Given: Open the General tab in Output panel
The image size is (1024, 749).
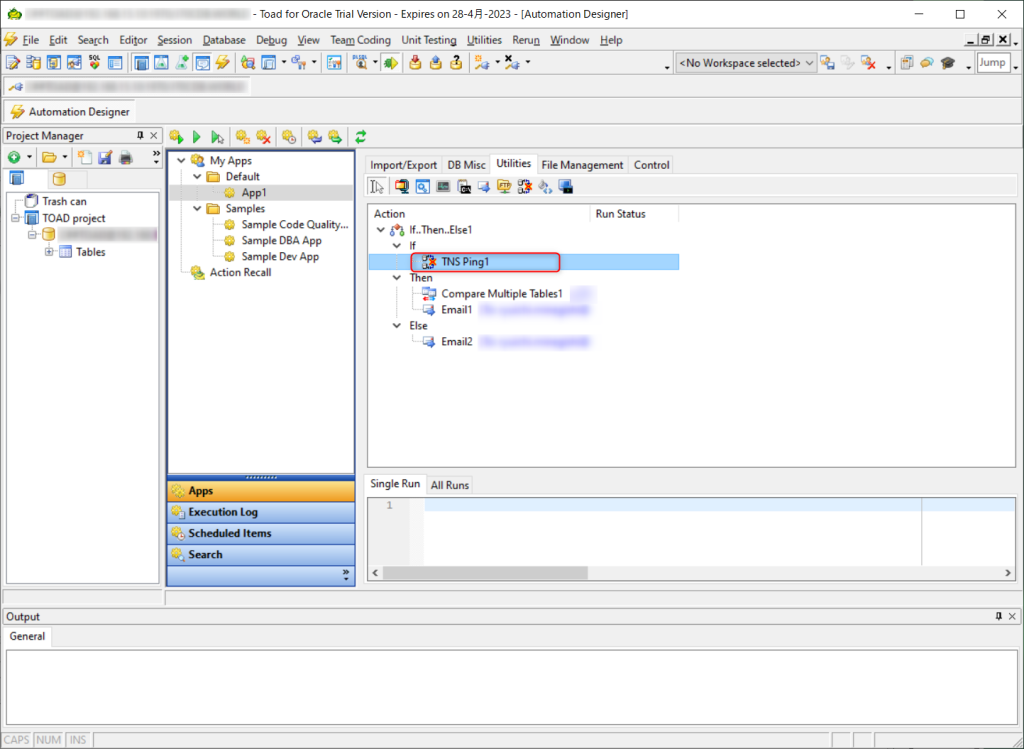Looking at the screenshot, I should [27, 637].
